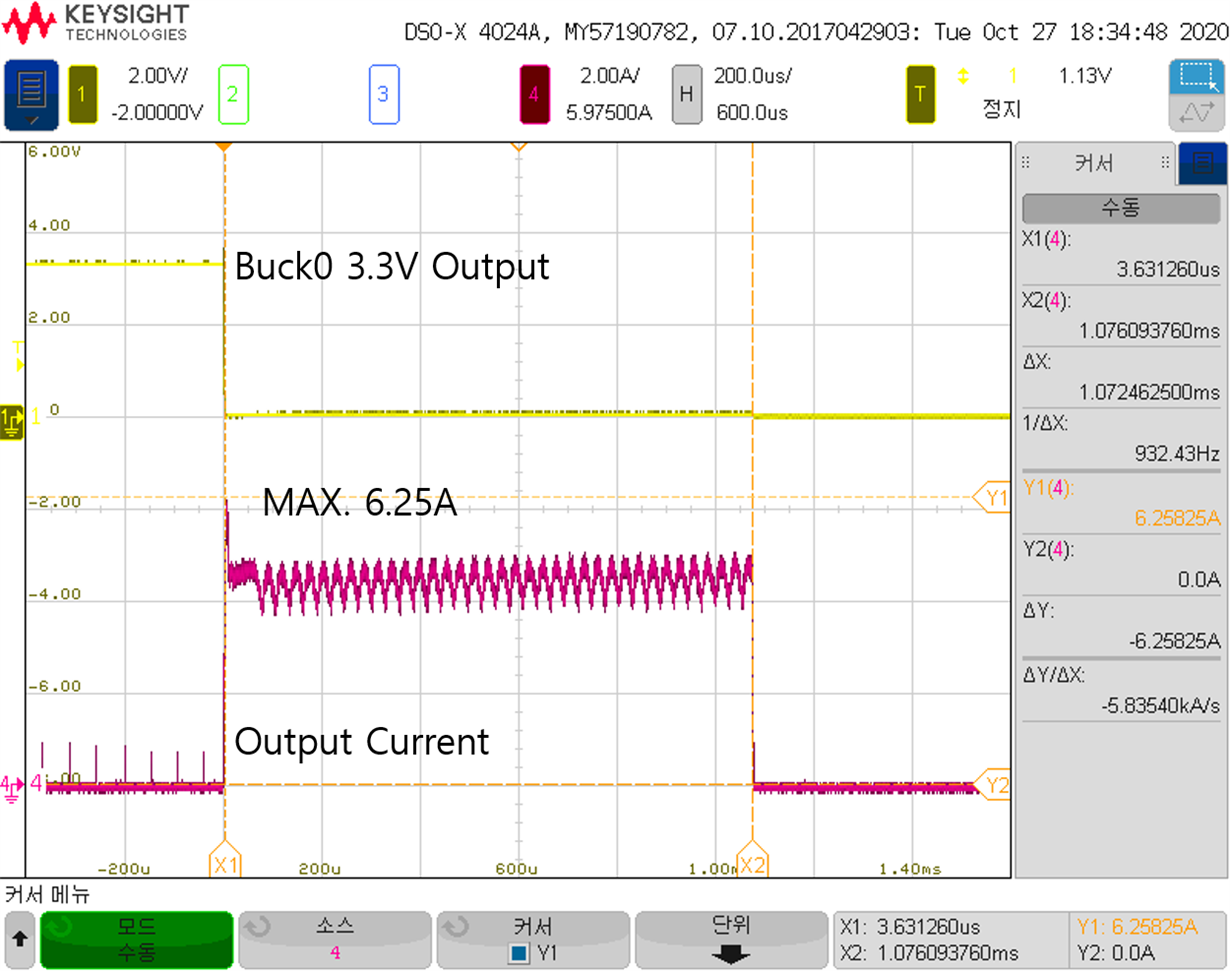
Task: Open the main menu icon at top left
Action: 30,96
